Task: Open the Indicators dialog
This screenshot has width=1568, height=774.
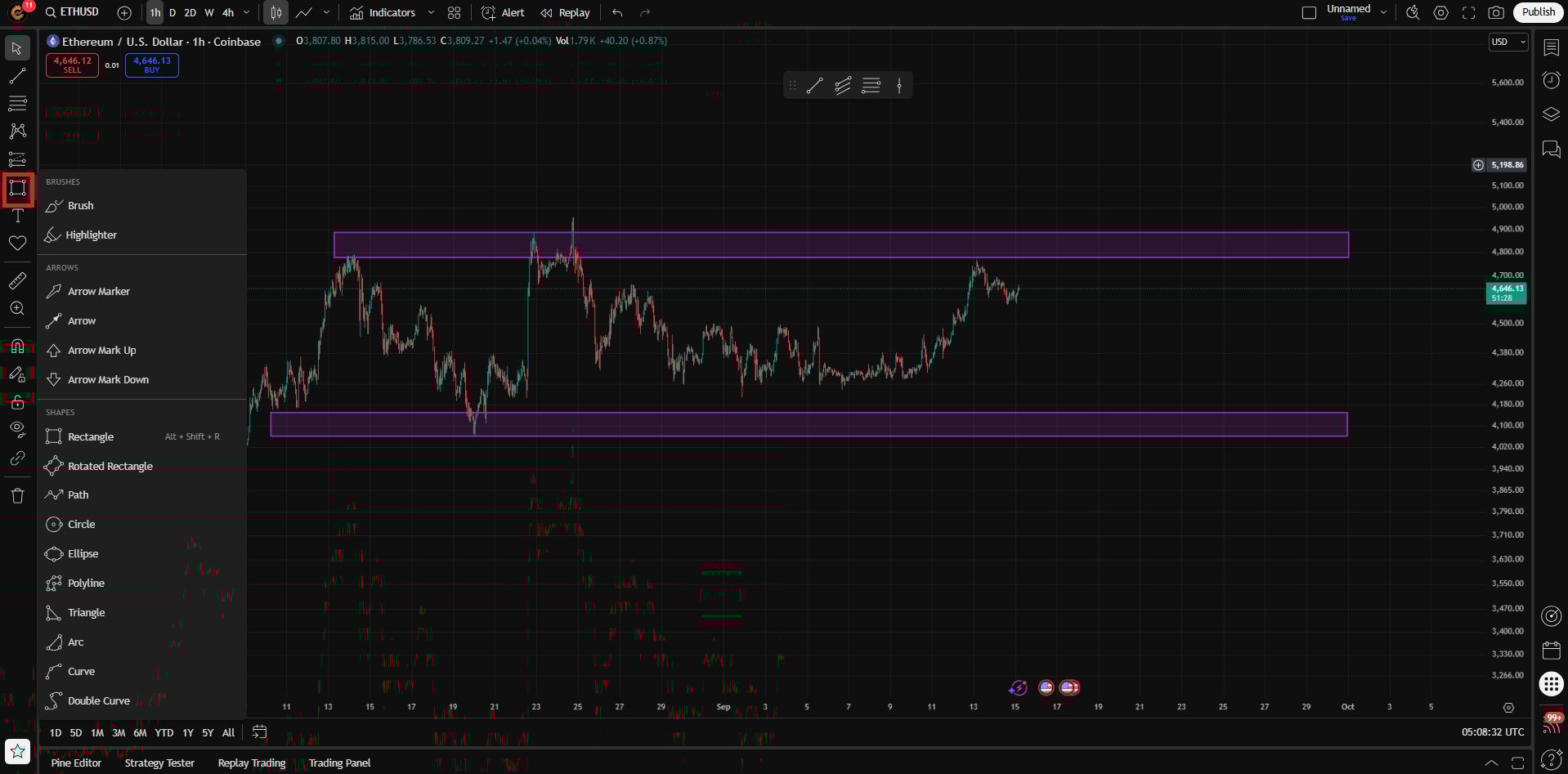Action: click(383, 12)
